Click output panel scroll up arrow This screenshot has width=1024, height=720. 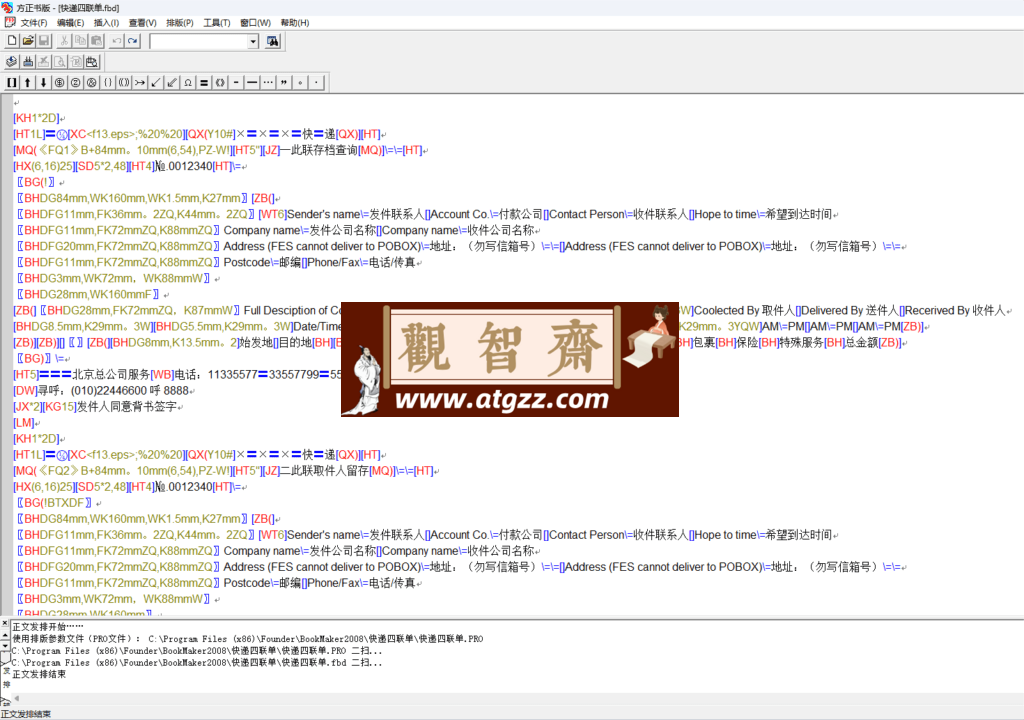[x=5, y=635]
